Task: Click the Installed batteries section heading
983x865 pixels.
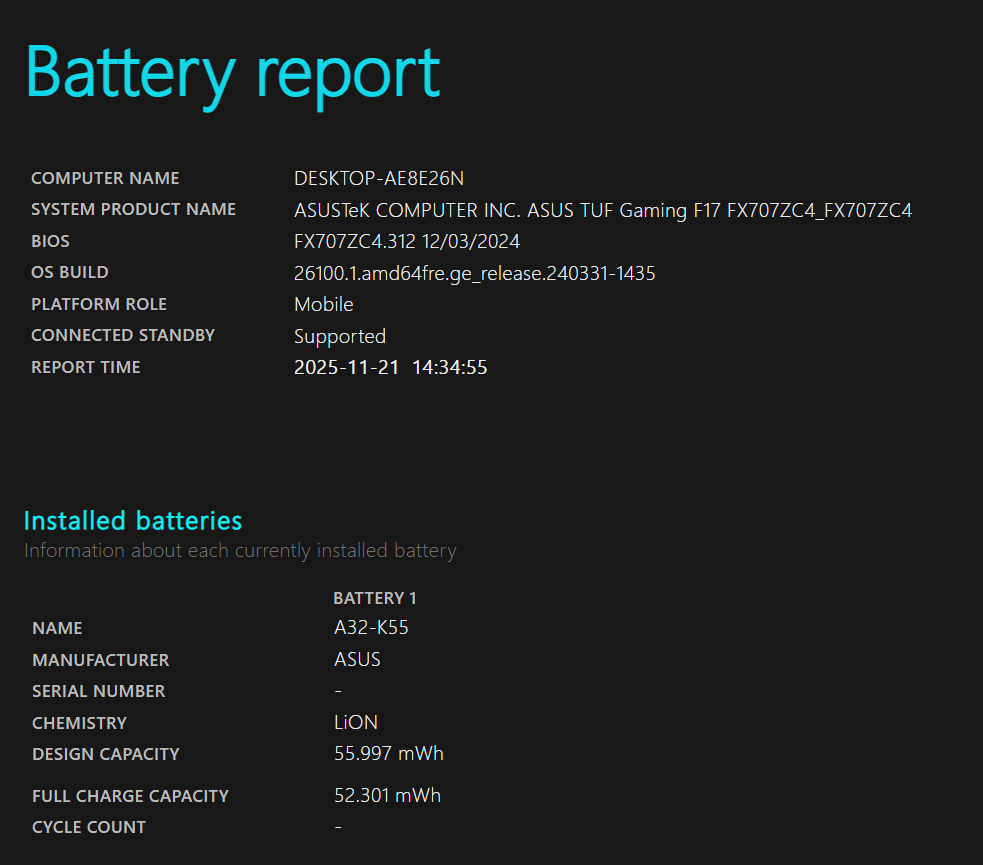Action: 132,521
